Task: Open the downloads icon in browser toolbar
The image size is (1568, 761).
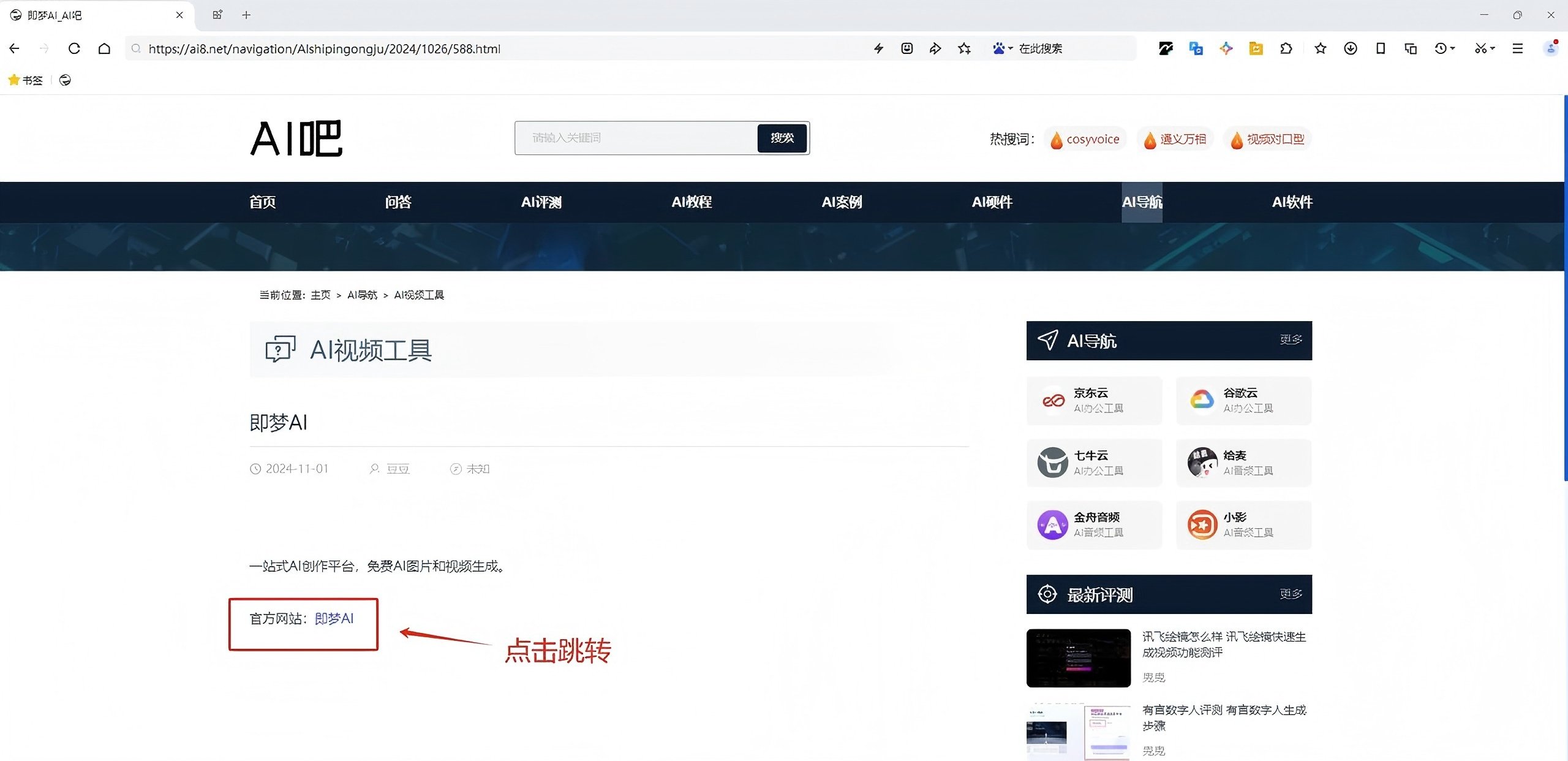Action: 1349,48
